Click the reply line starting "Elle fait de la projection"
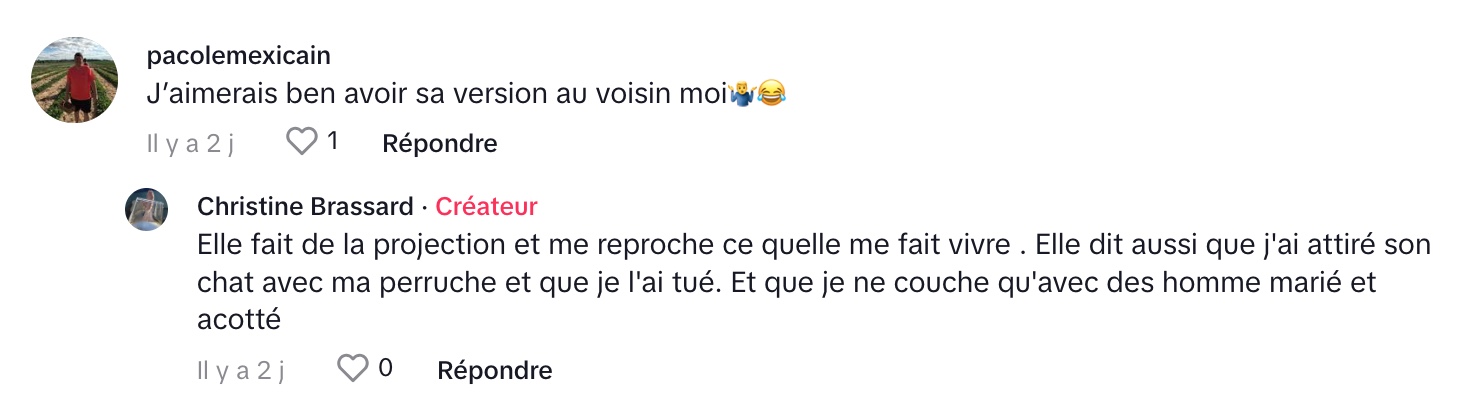Image resolution: width=1458 pixels, height=398 pixels. coord(814,244)
